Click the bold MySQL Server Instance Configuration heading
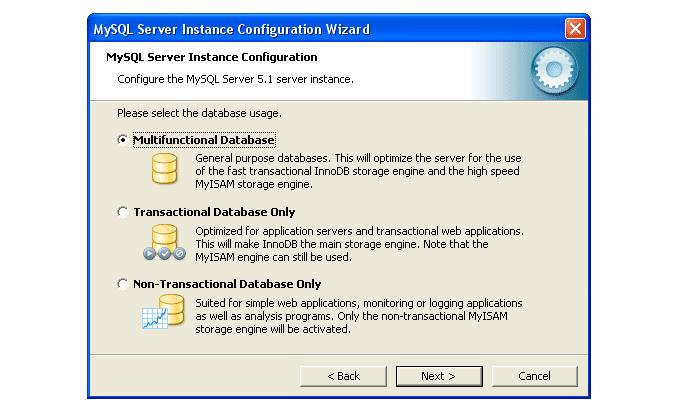Image resolution: width=700 pixels, height=415 pixels. click(x=212, y=57)
